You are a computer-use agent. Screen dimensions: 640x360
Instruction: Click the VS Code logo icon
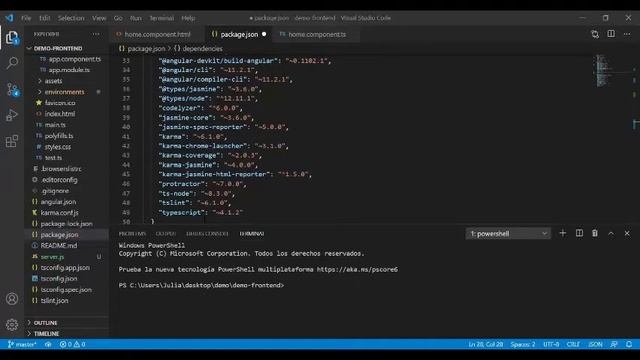[9, 18]
